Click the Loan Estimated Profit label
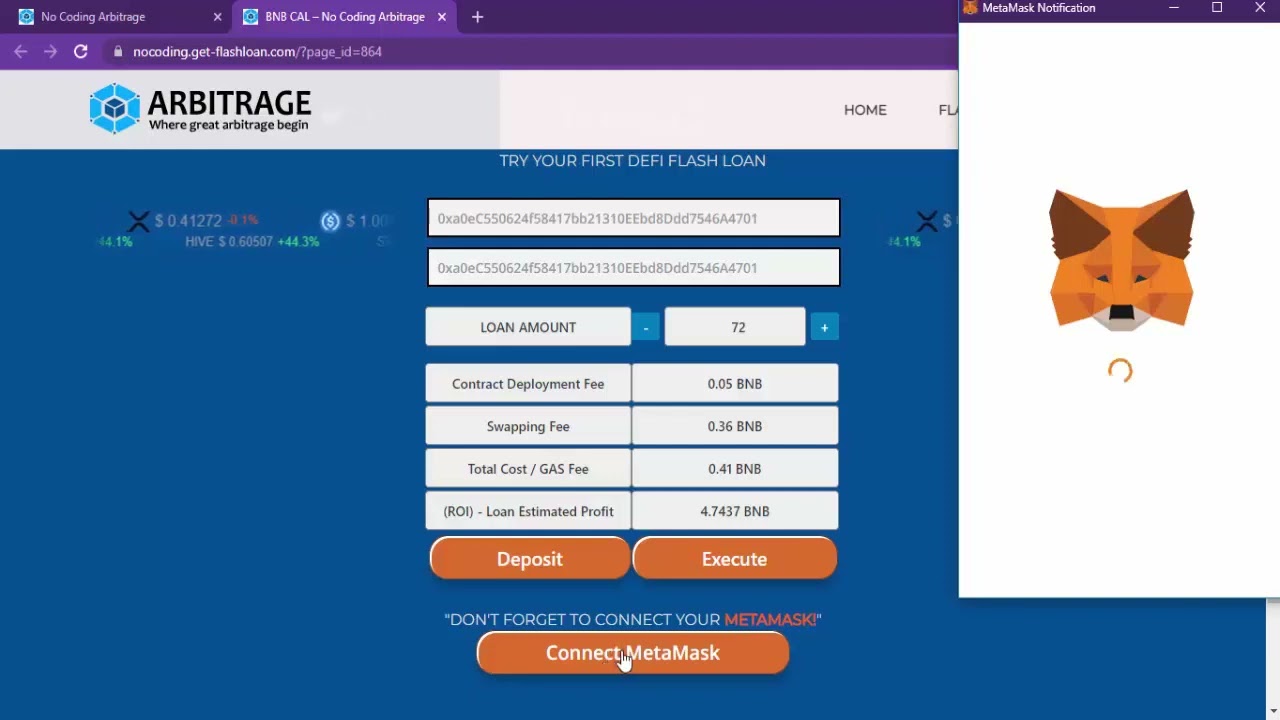 pyautogui.click(x=528, y=511)
